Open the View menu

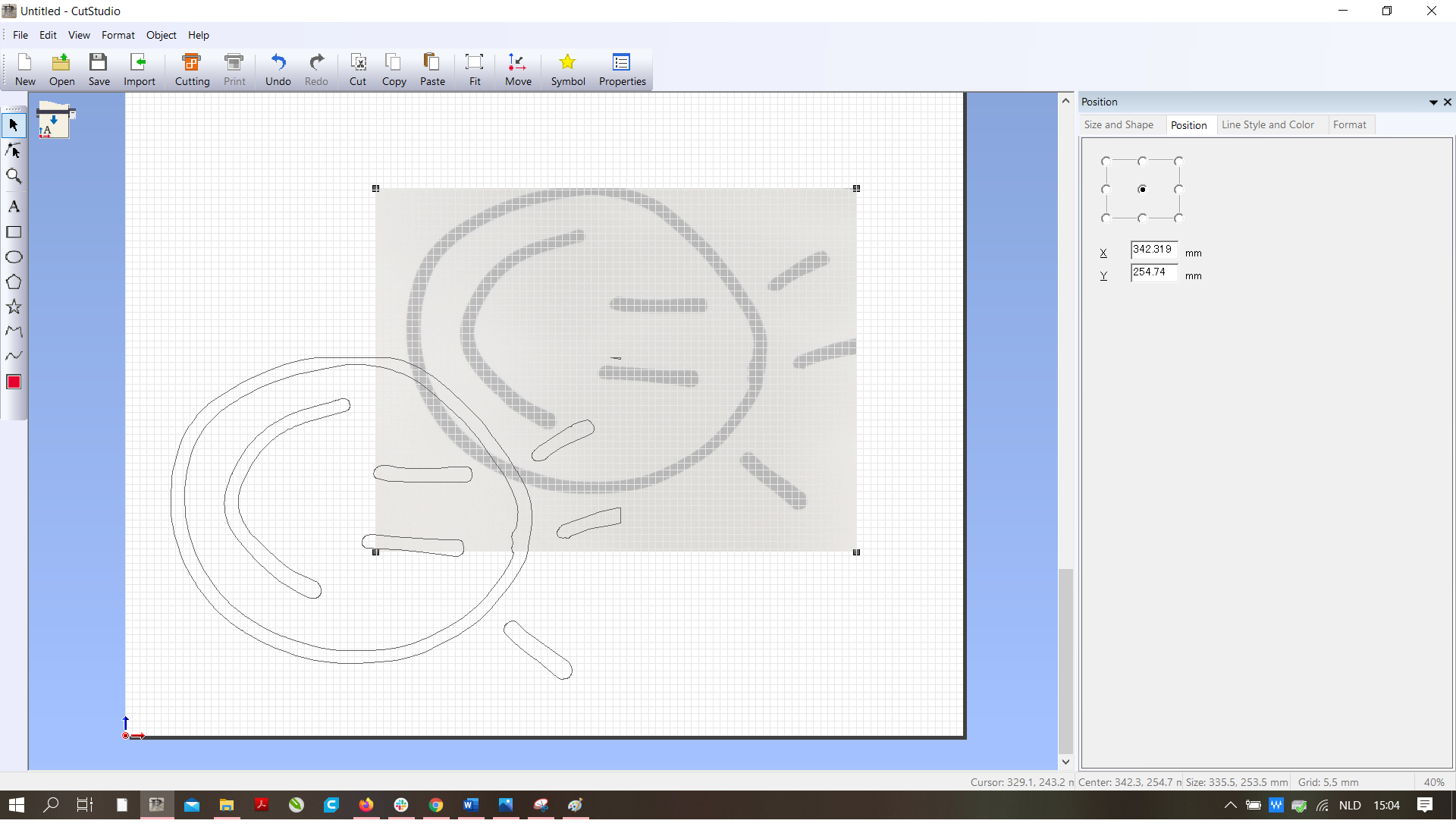pyautogui.click(x=79, y=36)
